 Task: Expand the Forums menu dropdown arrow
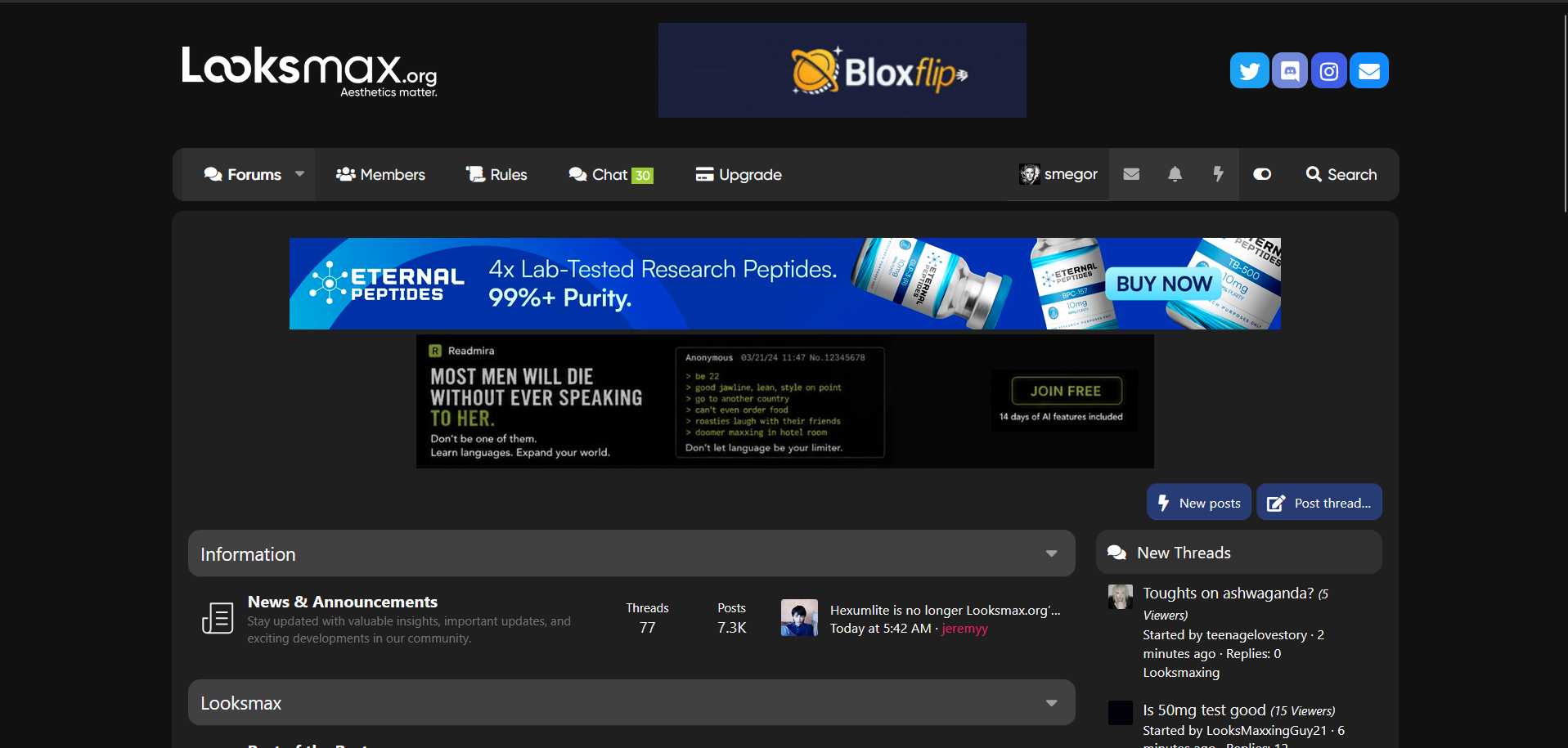tap(300, 174)
